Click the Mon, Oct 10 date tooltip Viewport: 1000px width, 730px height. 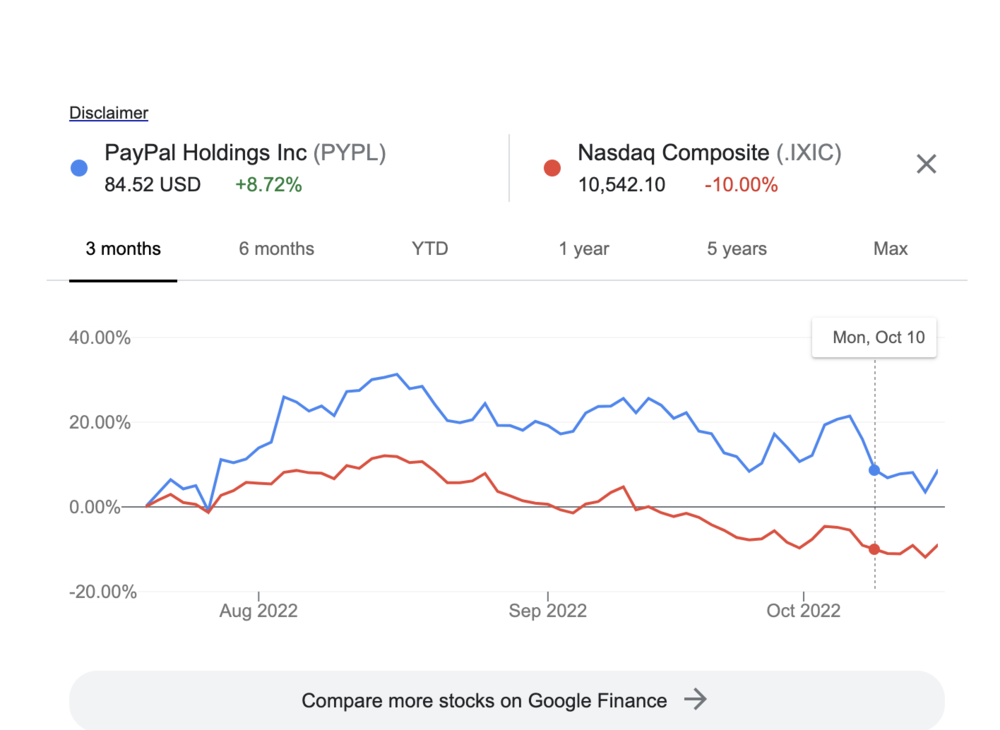click(x=878, y=338)
